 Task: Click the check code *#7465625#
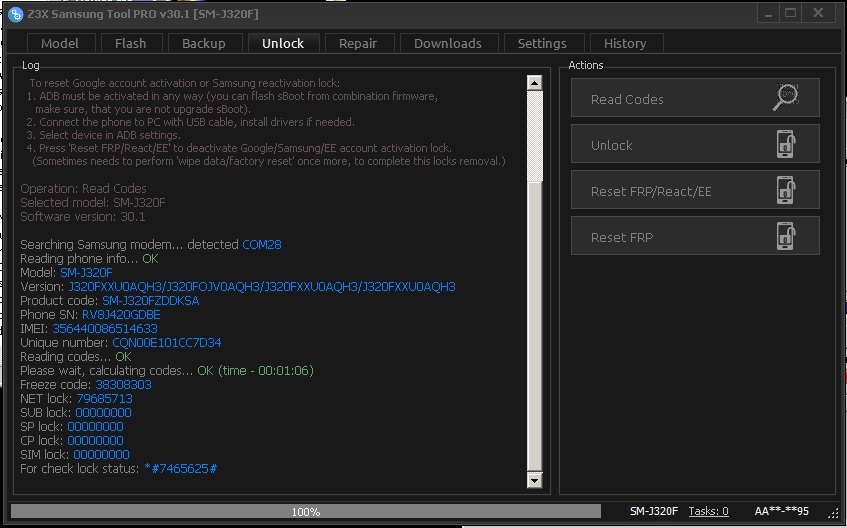180,469
